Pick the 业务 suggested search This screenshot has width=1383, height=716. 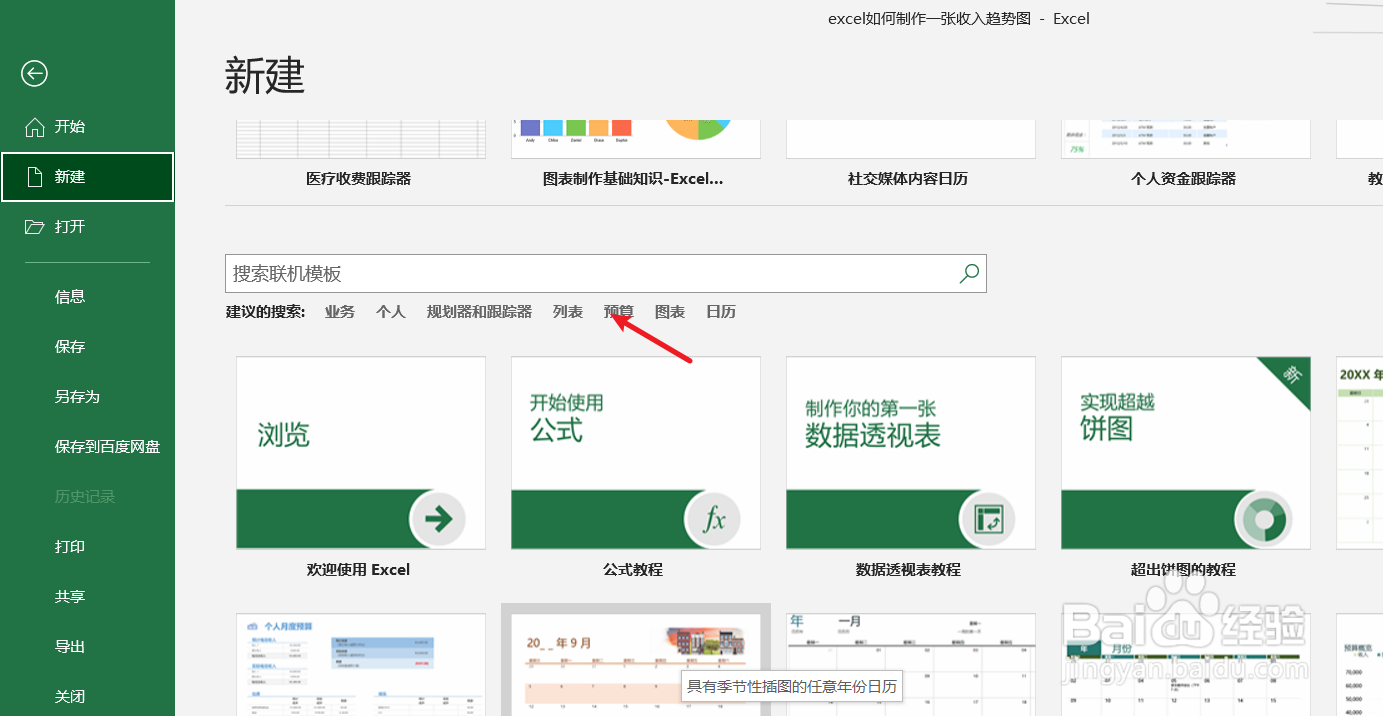point(340,312)
